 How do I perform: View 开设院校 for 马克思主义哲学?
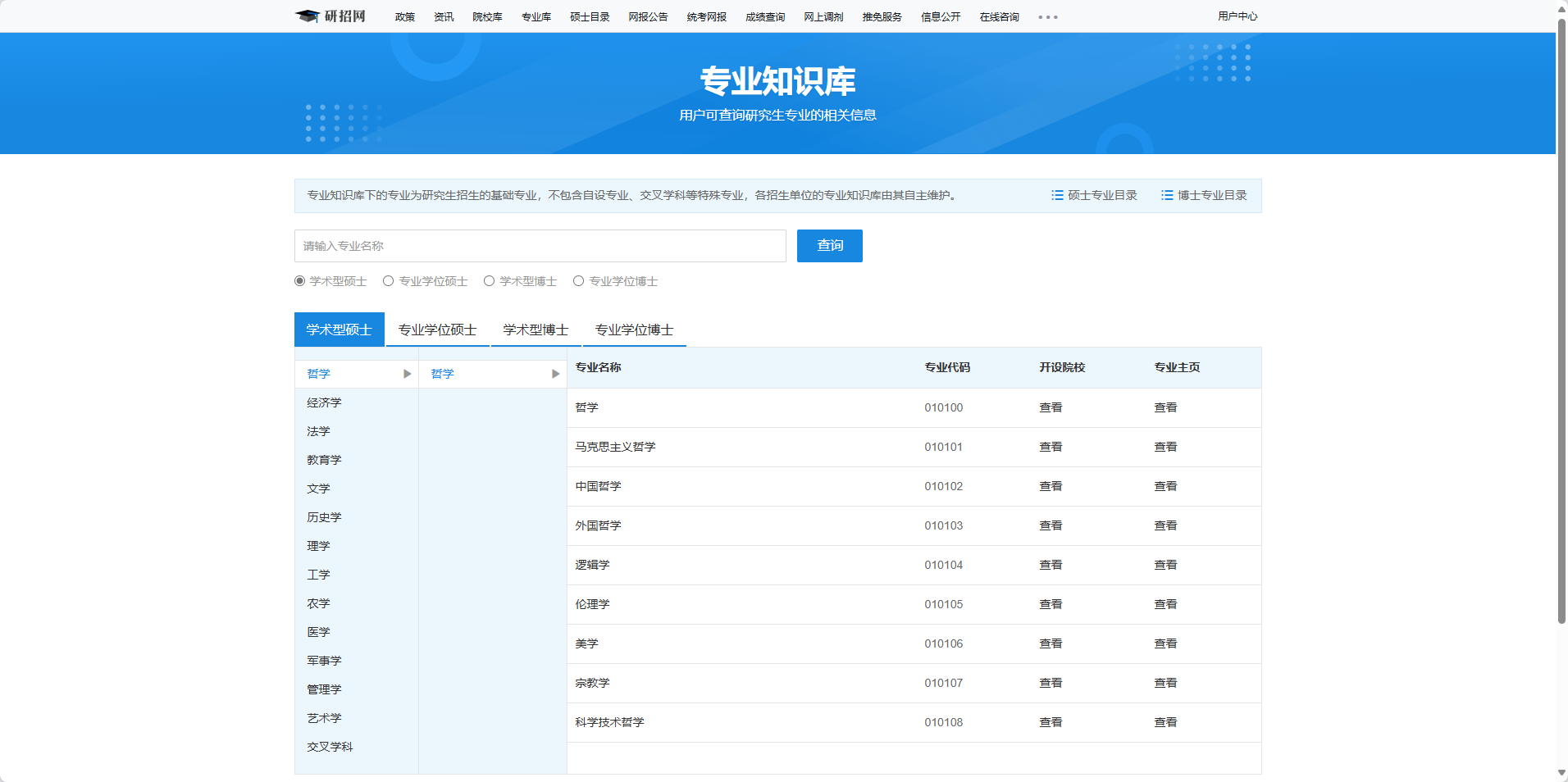tap(1051, 447)
